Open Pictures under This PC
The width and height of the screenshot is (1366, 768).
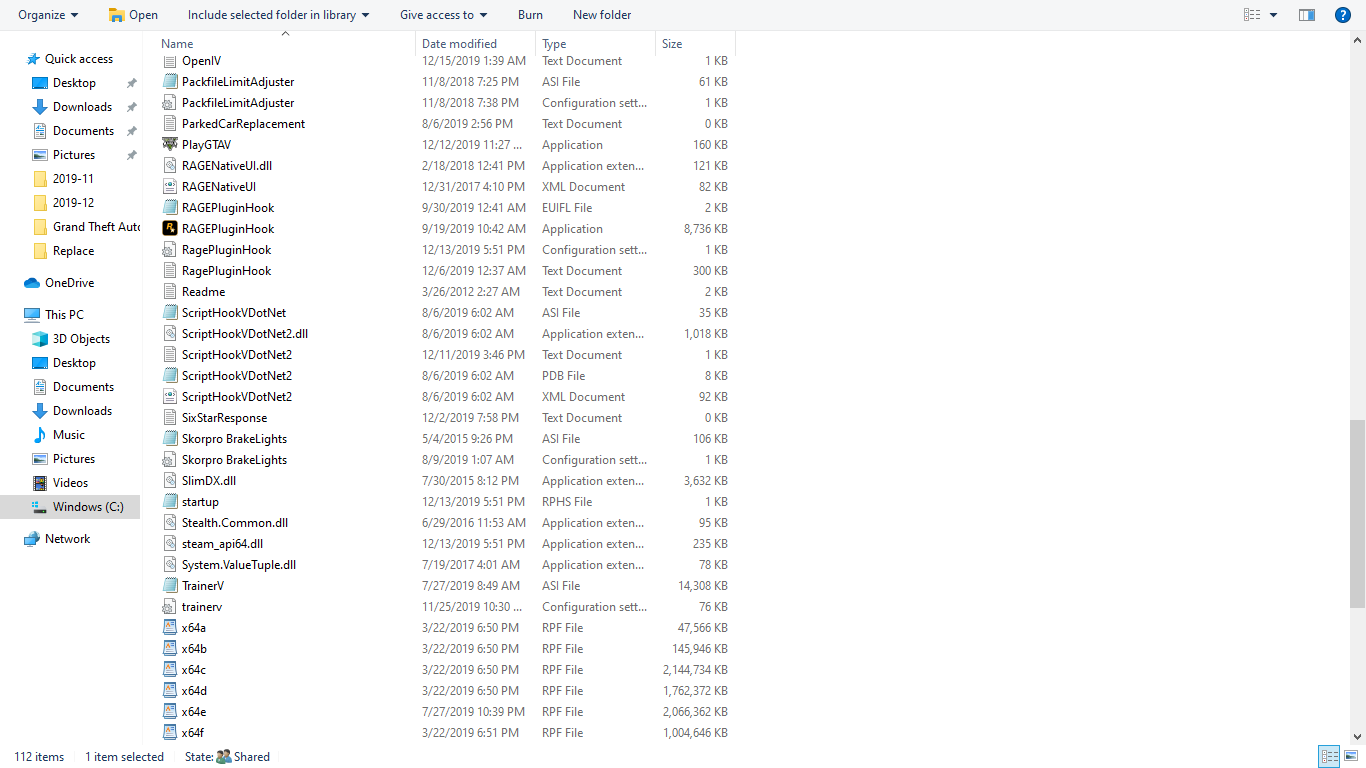point(74,459)
